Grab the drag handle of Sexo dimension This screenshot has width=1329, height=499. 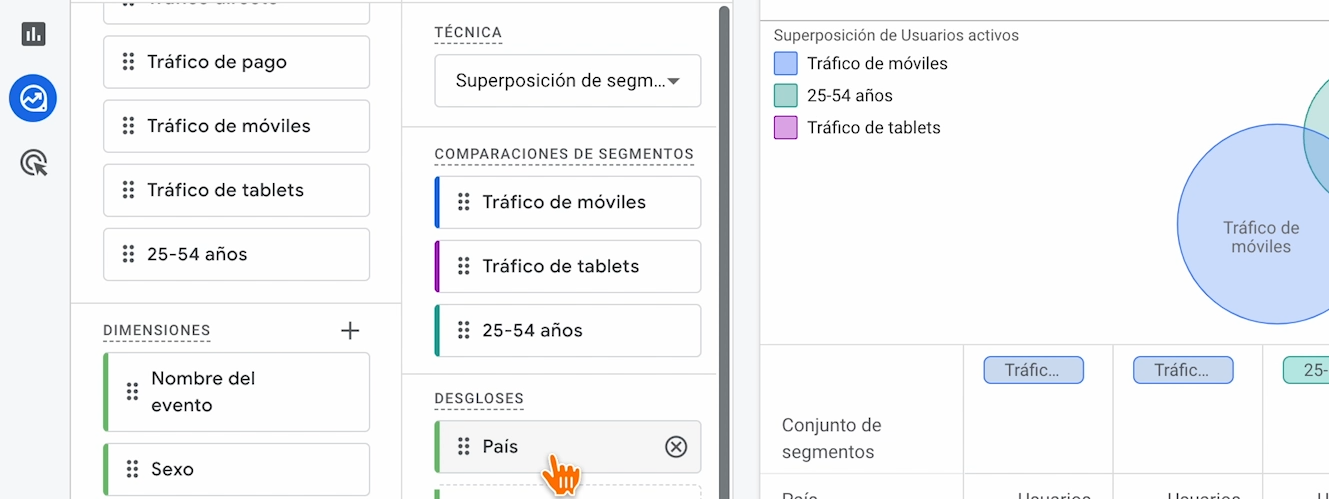click(x=132, y=469)
